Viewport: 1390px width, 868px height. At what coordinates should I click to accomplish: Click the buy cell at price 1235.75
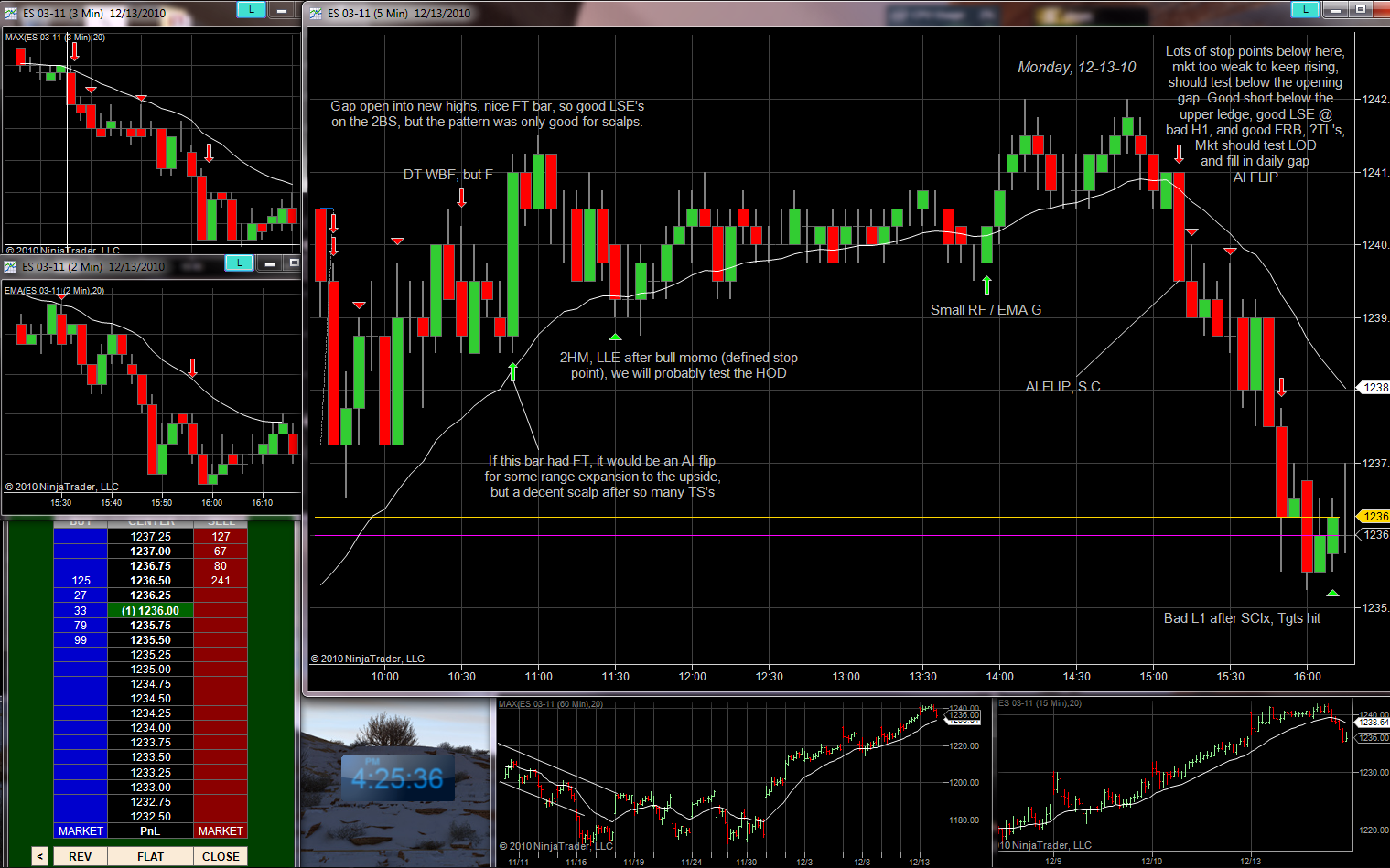tap(81, 626)
